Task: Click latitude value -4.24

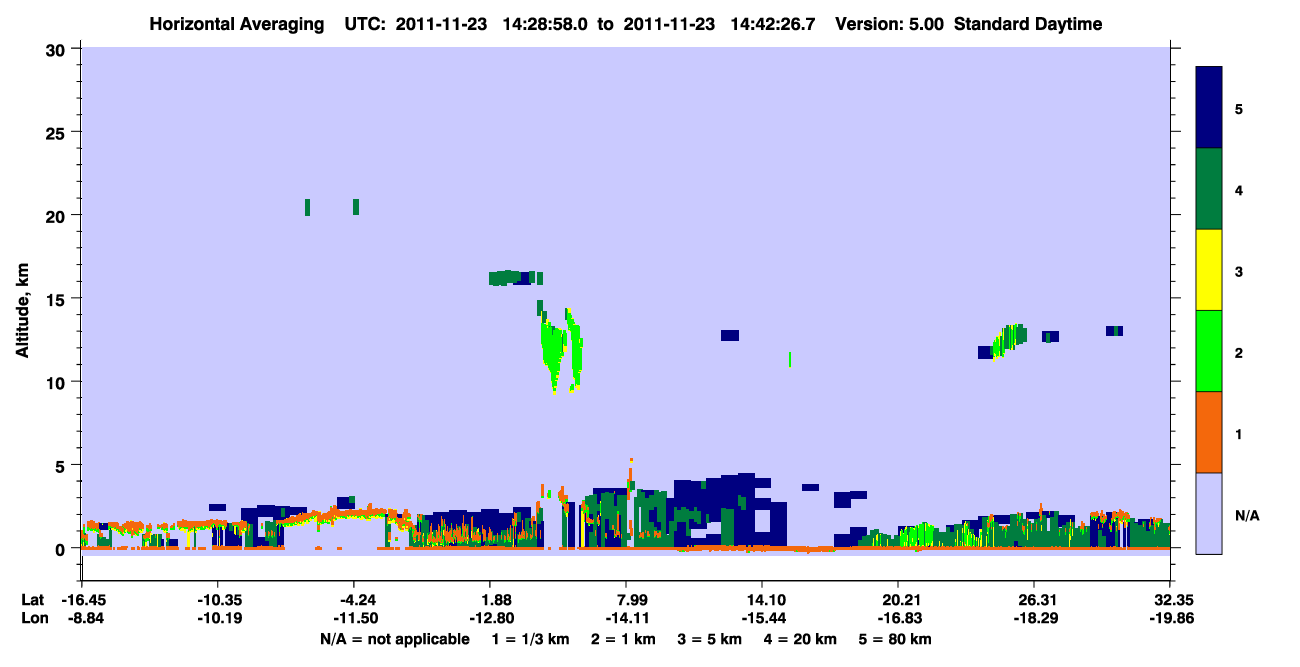Action: 354,599
